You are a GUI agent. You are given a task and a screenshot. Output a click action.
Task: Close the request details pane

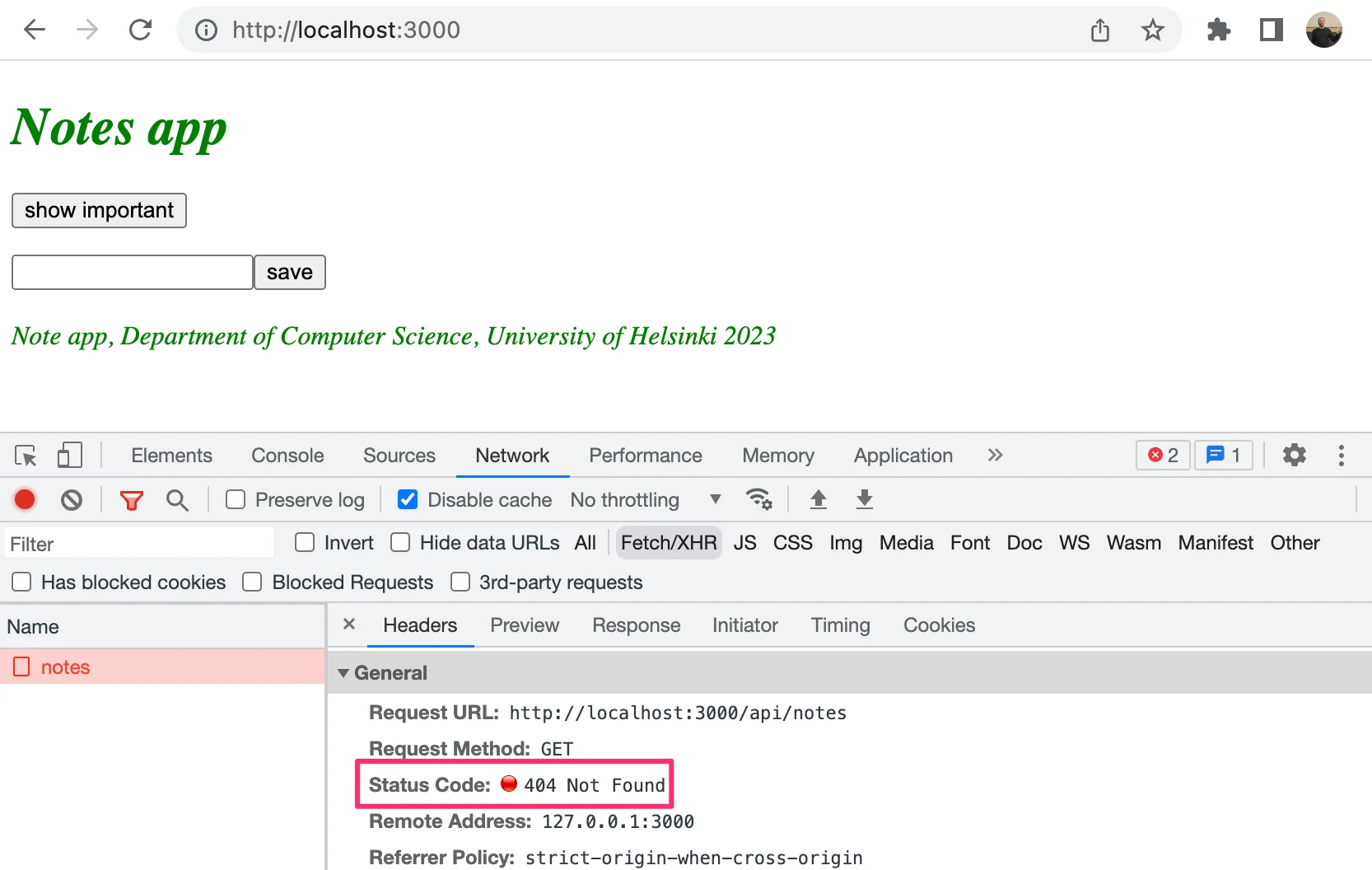pos(349,624)
